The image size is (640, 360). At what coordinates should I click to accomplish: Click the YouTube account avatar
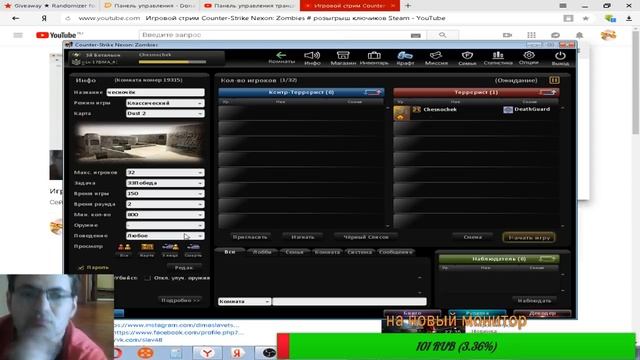(x=608, y=35)
